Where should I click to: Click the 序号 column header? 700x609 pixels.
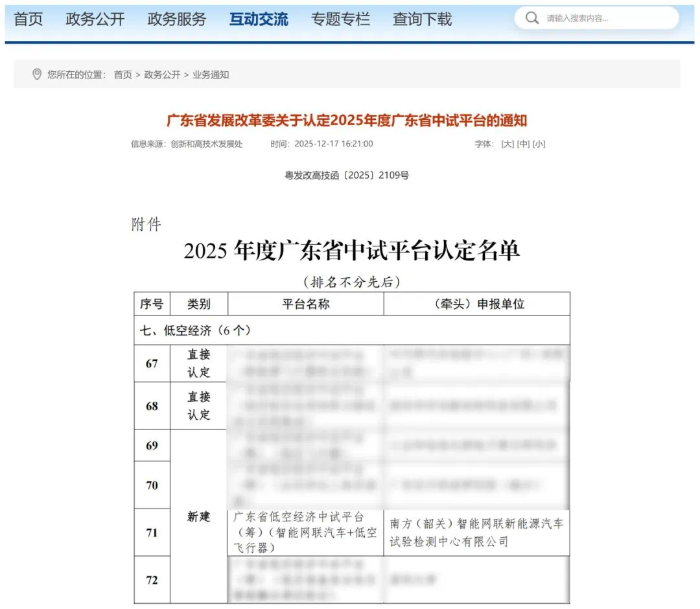pyautogui.click(x=152, y=304)
